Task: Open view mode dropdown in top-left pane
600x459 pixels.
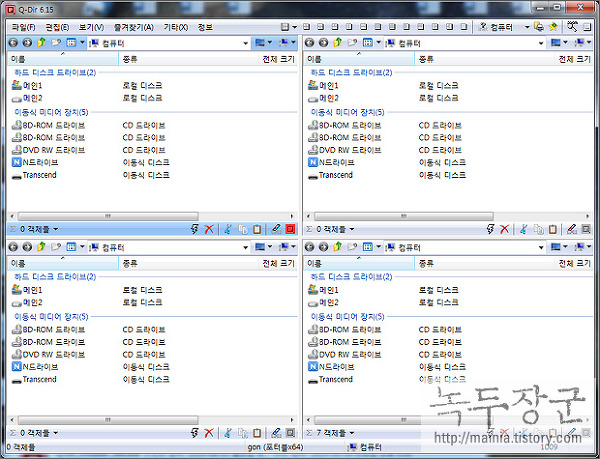Action: (82, 42)
